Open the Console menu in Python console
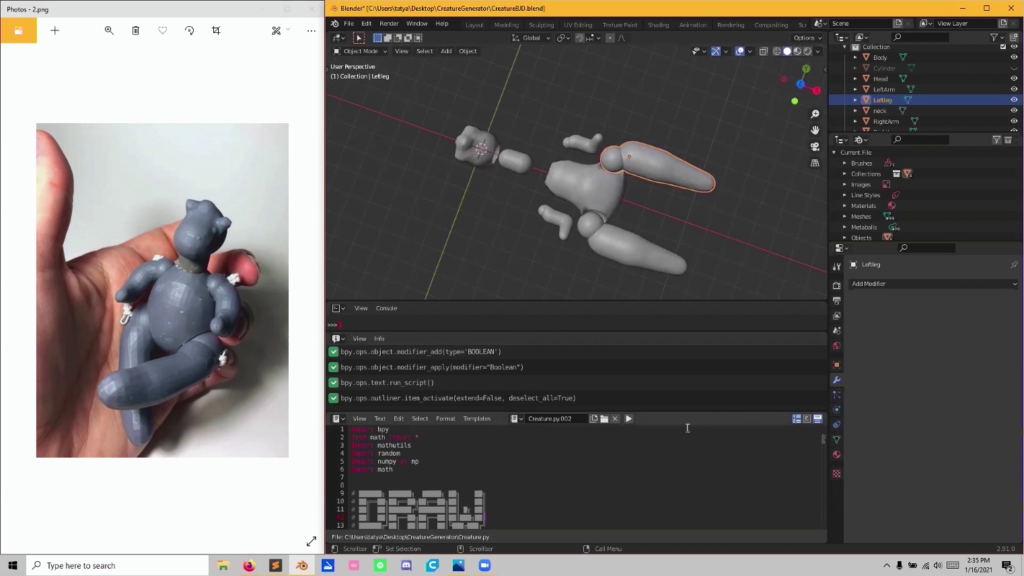This screenshot has width=1024, height=576. (387, 308)
